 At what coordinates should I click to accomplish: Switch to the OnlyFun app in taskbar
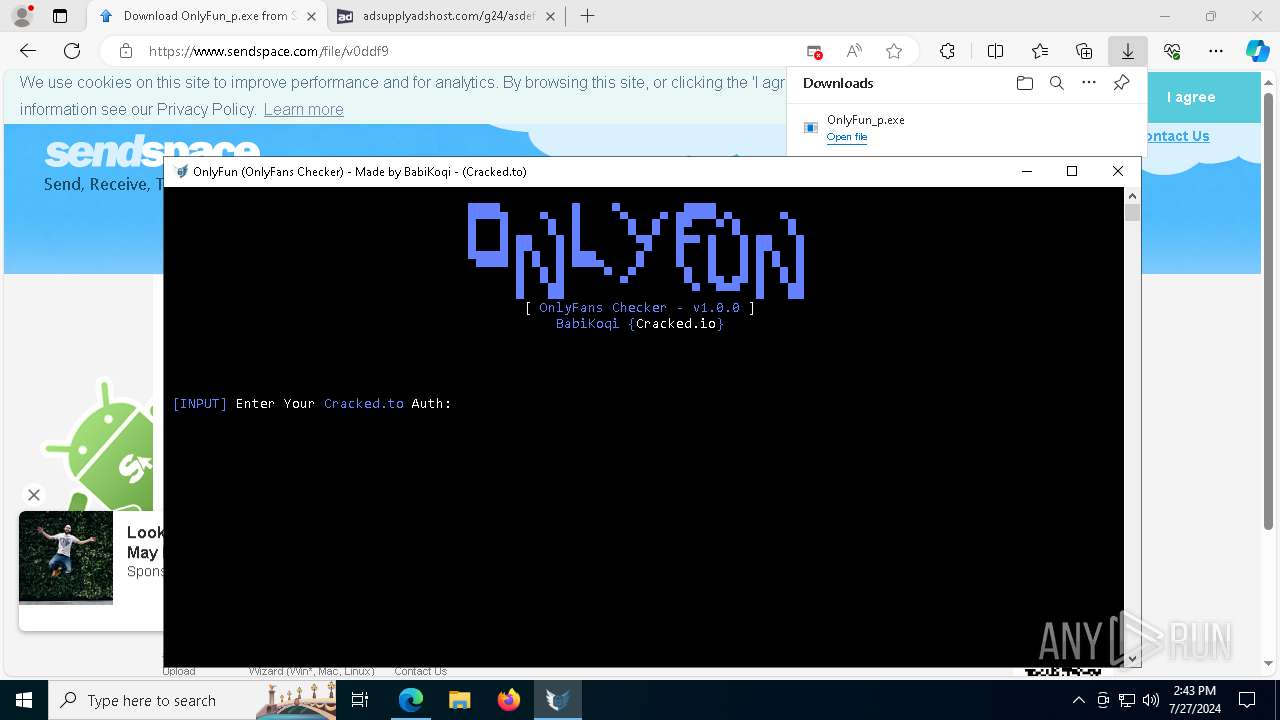pyautogui.click(x=557, y=700)
